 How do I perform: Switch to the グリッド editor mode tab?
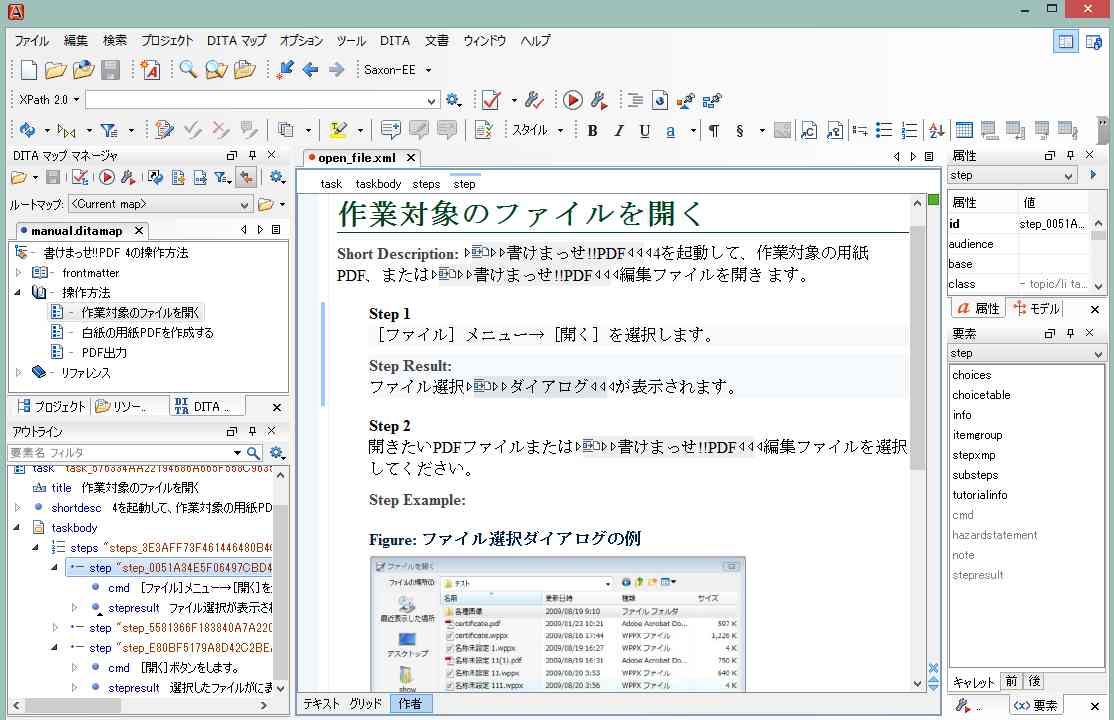click(x=366, y=704)
